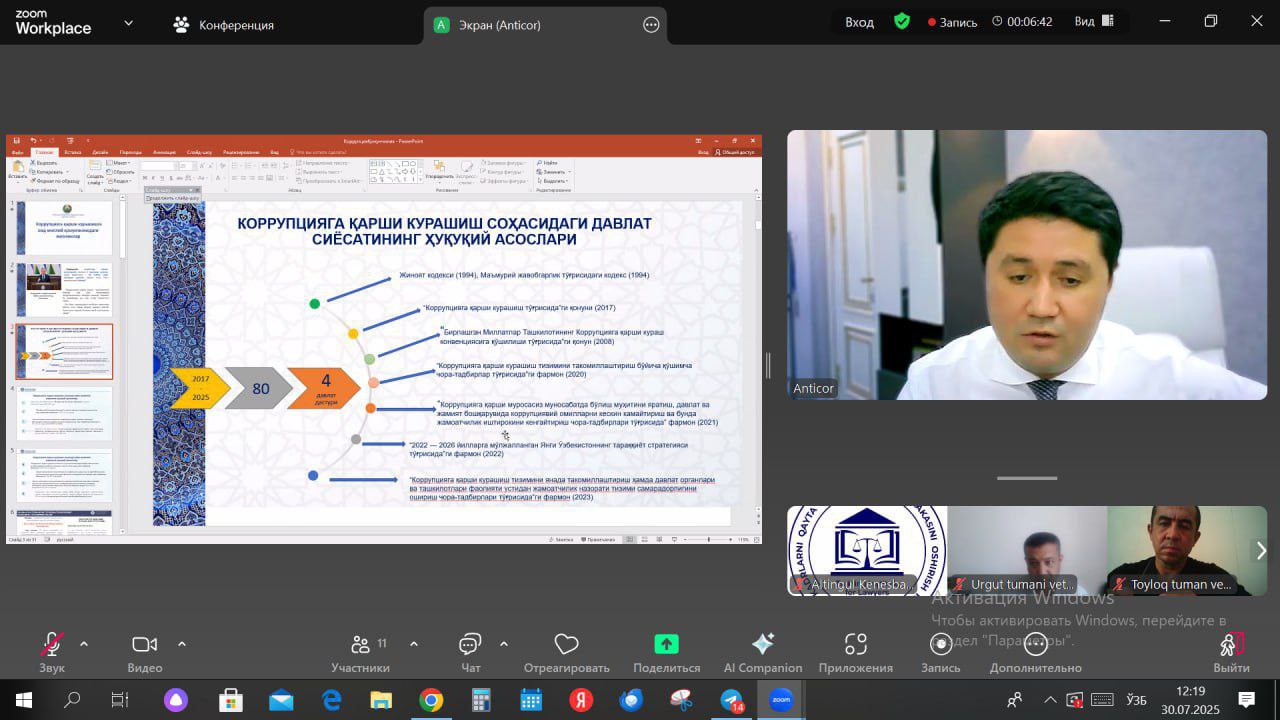Click Заметки in PowerPoint status bar
Image resolution: width=1280 pixels, height=720 pixels.
pyautogui.click(x=560, y=539)
